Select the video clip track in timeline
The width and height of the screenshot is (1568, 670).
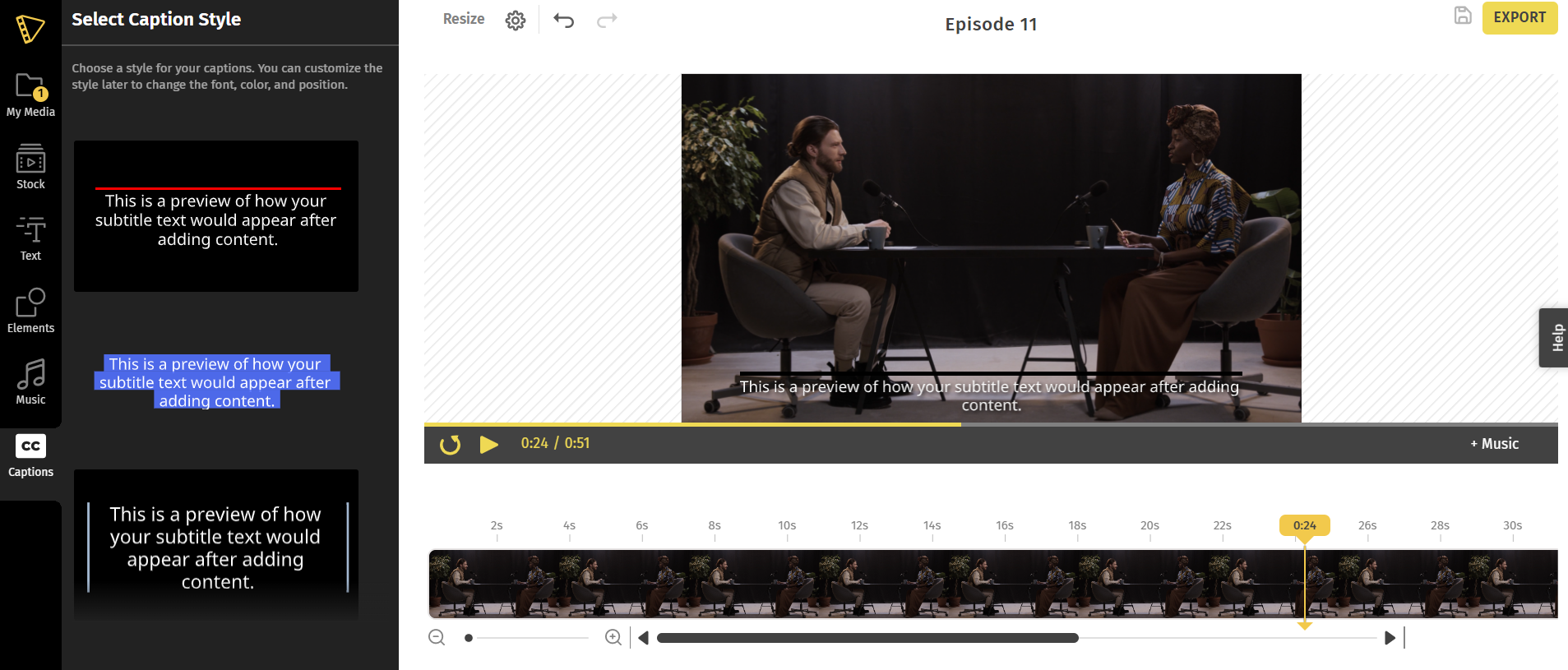click(993, 584)
